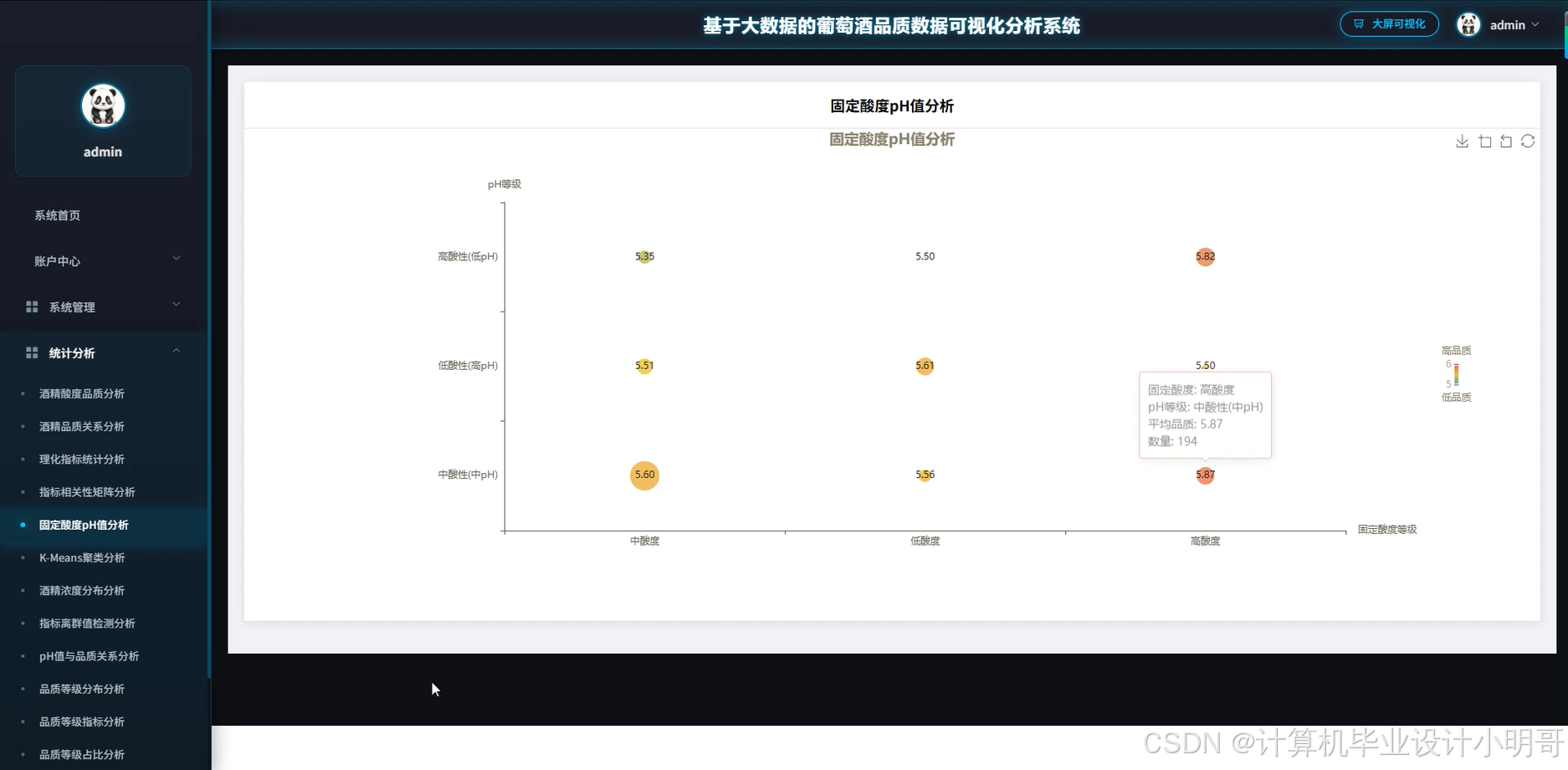
Task: Activate the area zoom tool icon
Action: coord(1484,141)
